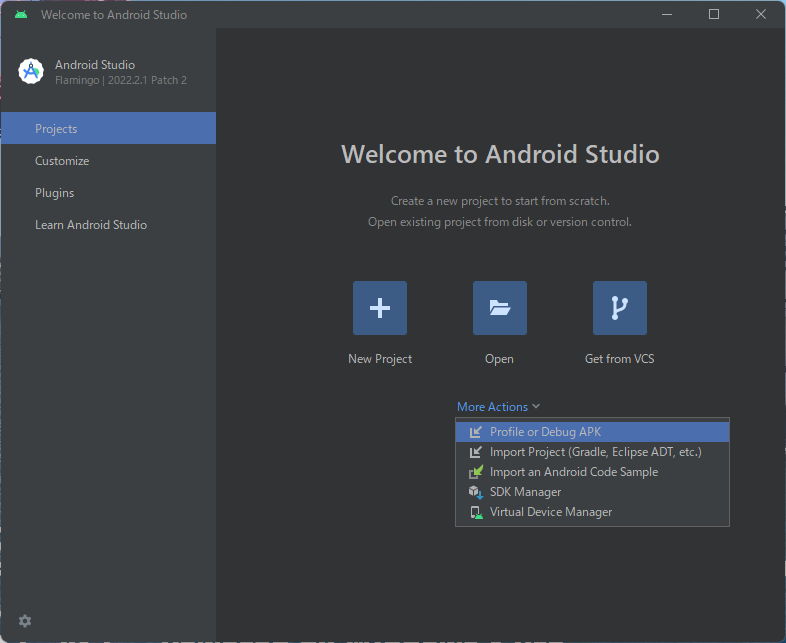The width and height of the screenshot is (786, 643).
Task: Click the Profile or Debug APK icon
Action: pyautogui.click(x=476, y=432)
